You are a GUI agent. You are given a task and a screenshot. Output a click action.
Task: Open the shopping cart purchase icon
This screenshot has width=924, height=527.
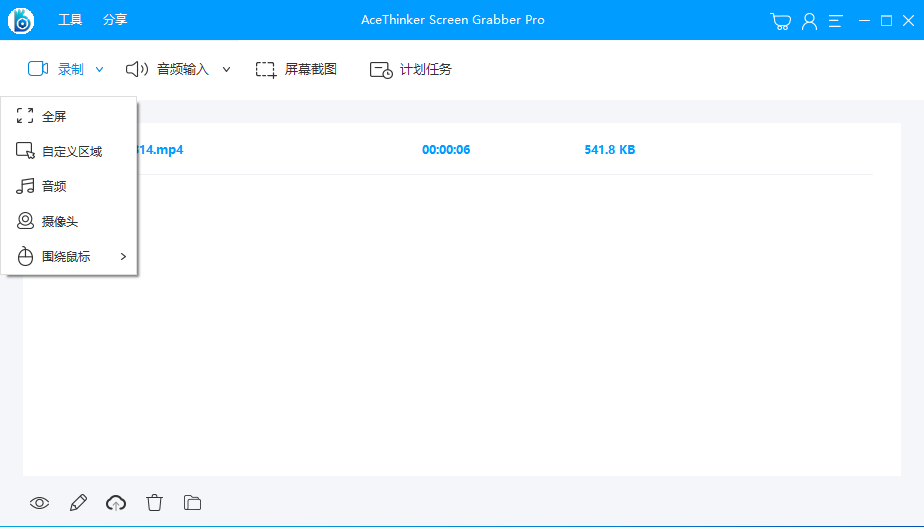pyautogui.click(x=781, y=21)
